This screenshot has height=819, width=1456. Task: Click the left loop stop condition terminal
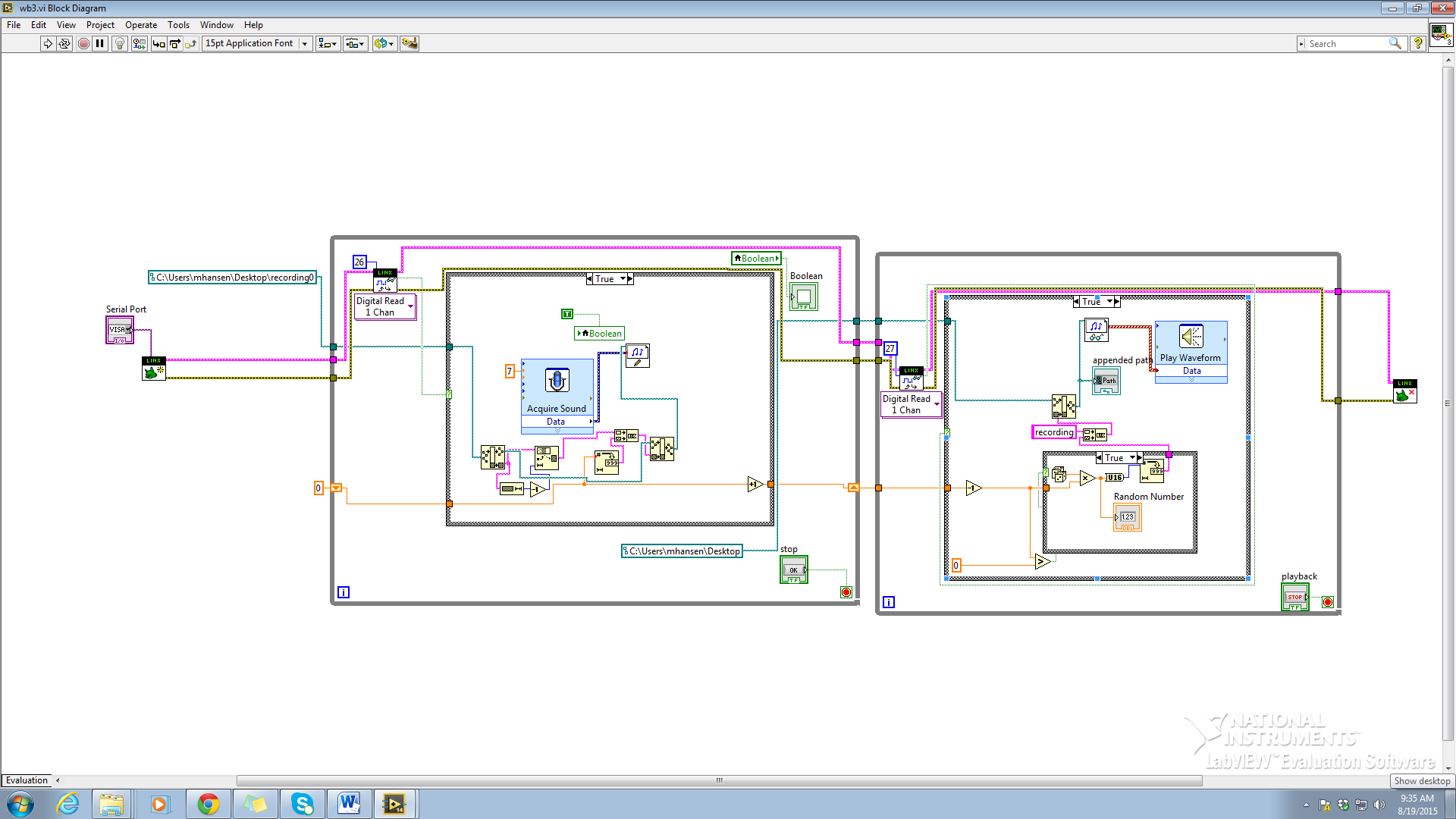[846, 592]
